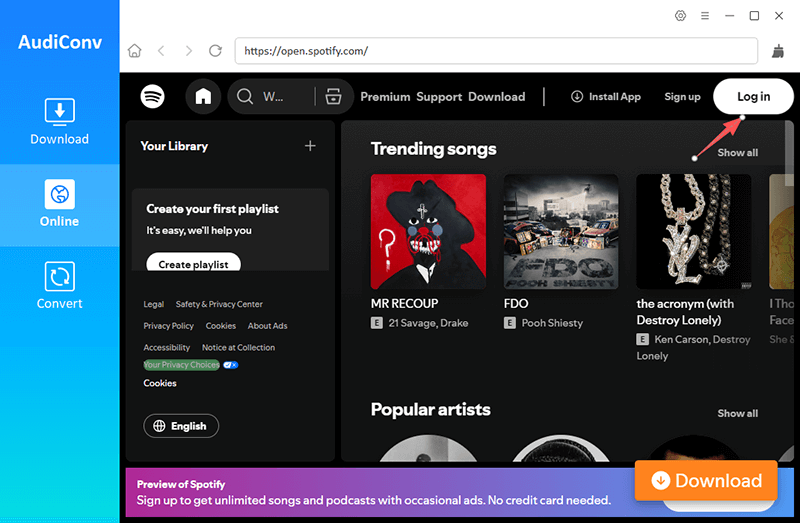Click the orange Download button
Image resolution: width=800 pixels, height=523 pixels.
point(706,480)
